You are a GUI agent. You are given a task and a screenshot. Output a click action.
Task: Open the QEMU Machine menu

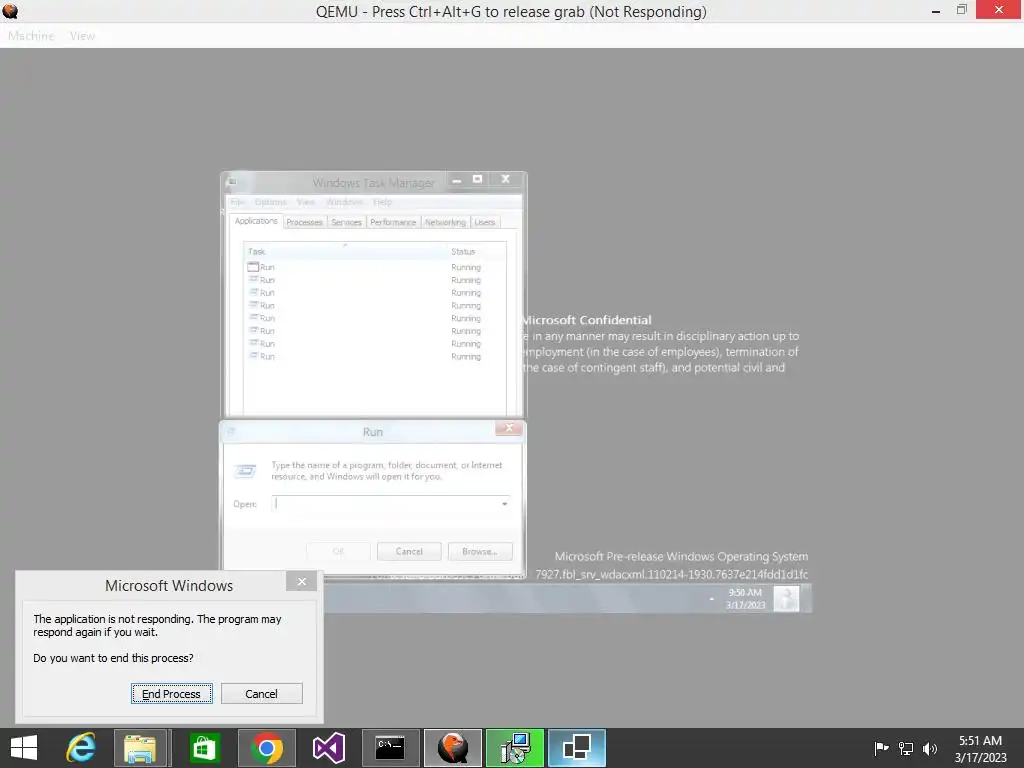31,36
